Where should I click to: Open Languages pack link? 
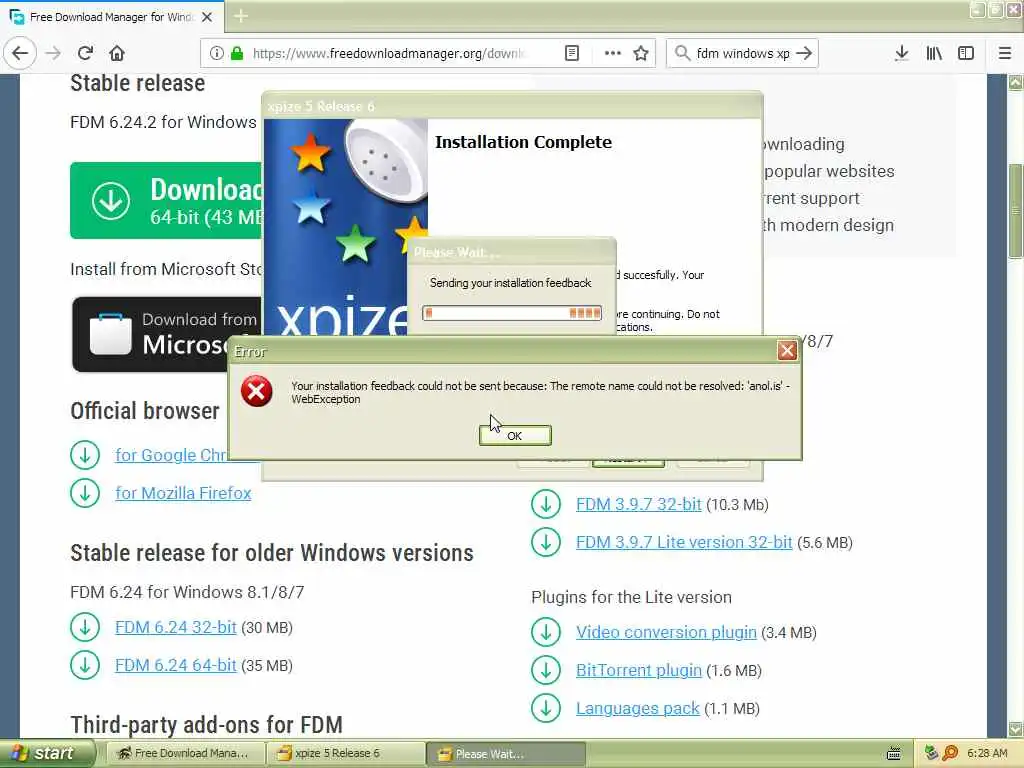tap(637, 709)
